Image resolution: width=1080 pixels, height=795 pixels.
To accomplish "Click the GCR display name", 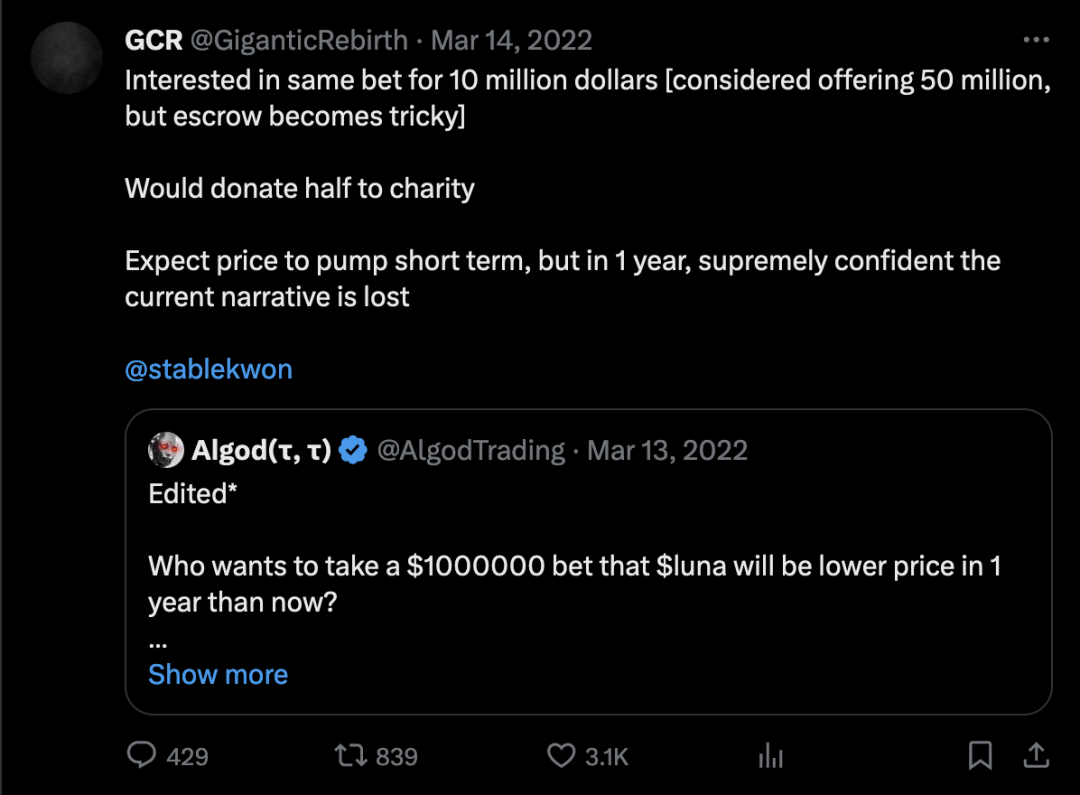I will (153, 40).
